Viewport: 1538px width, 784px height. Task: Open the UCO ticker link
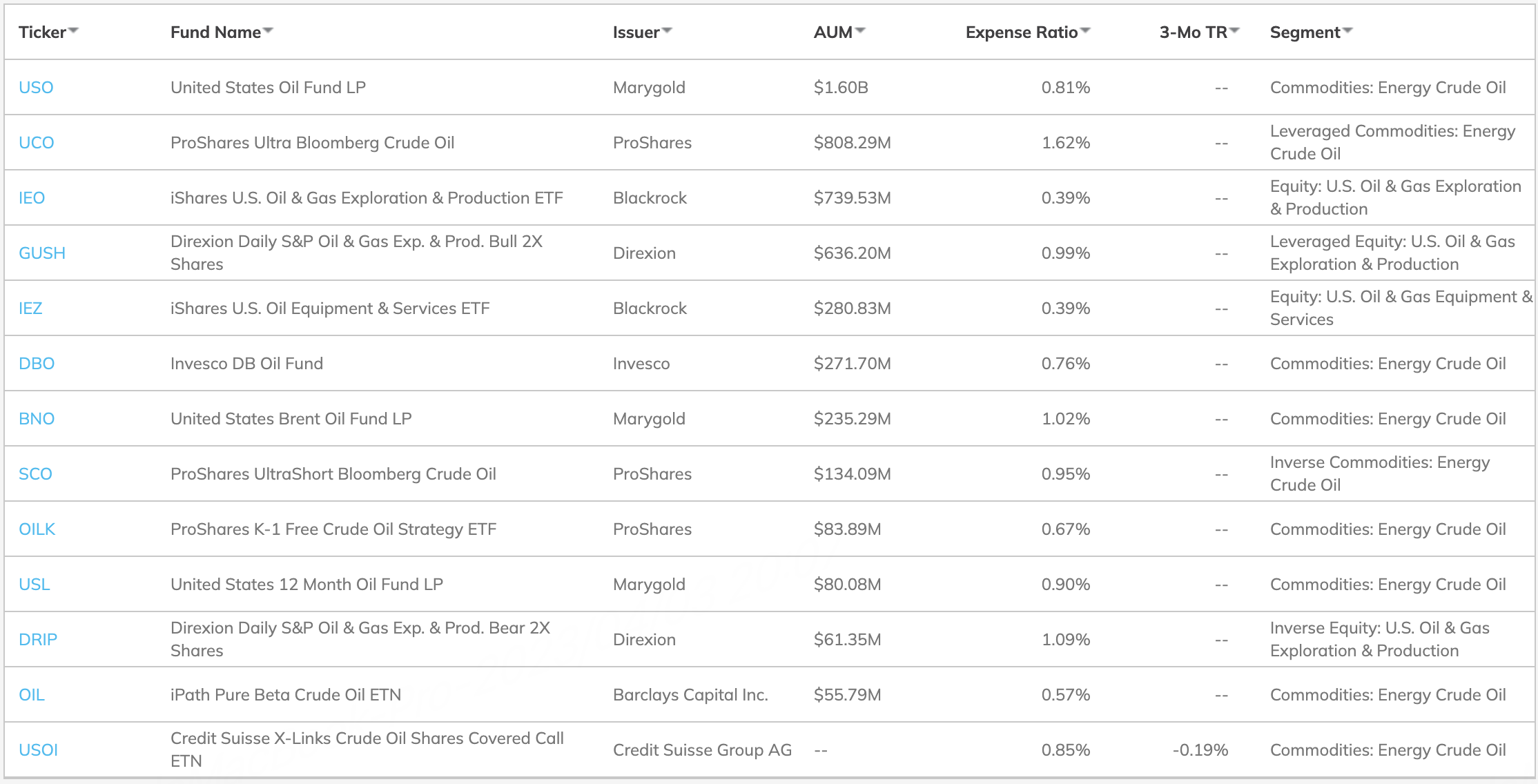click(37, 143)
